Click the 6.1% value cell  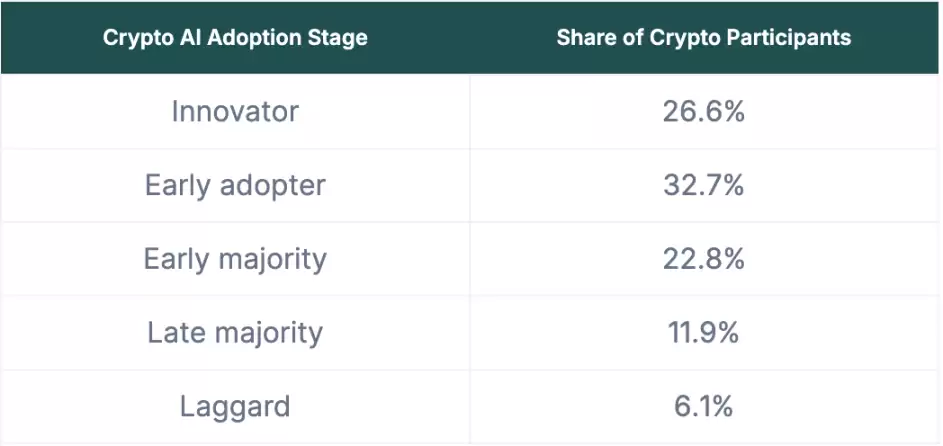pos(703,407)
